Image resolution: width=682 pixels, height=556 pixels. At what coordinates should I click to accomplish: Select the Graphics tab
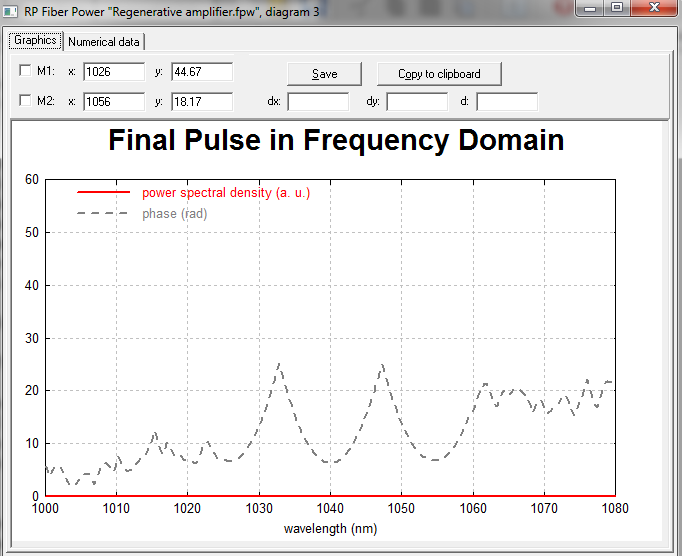[35, 40]
